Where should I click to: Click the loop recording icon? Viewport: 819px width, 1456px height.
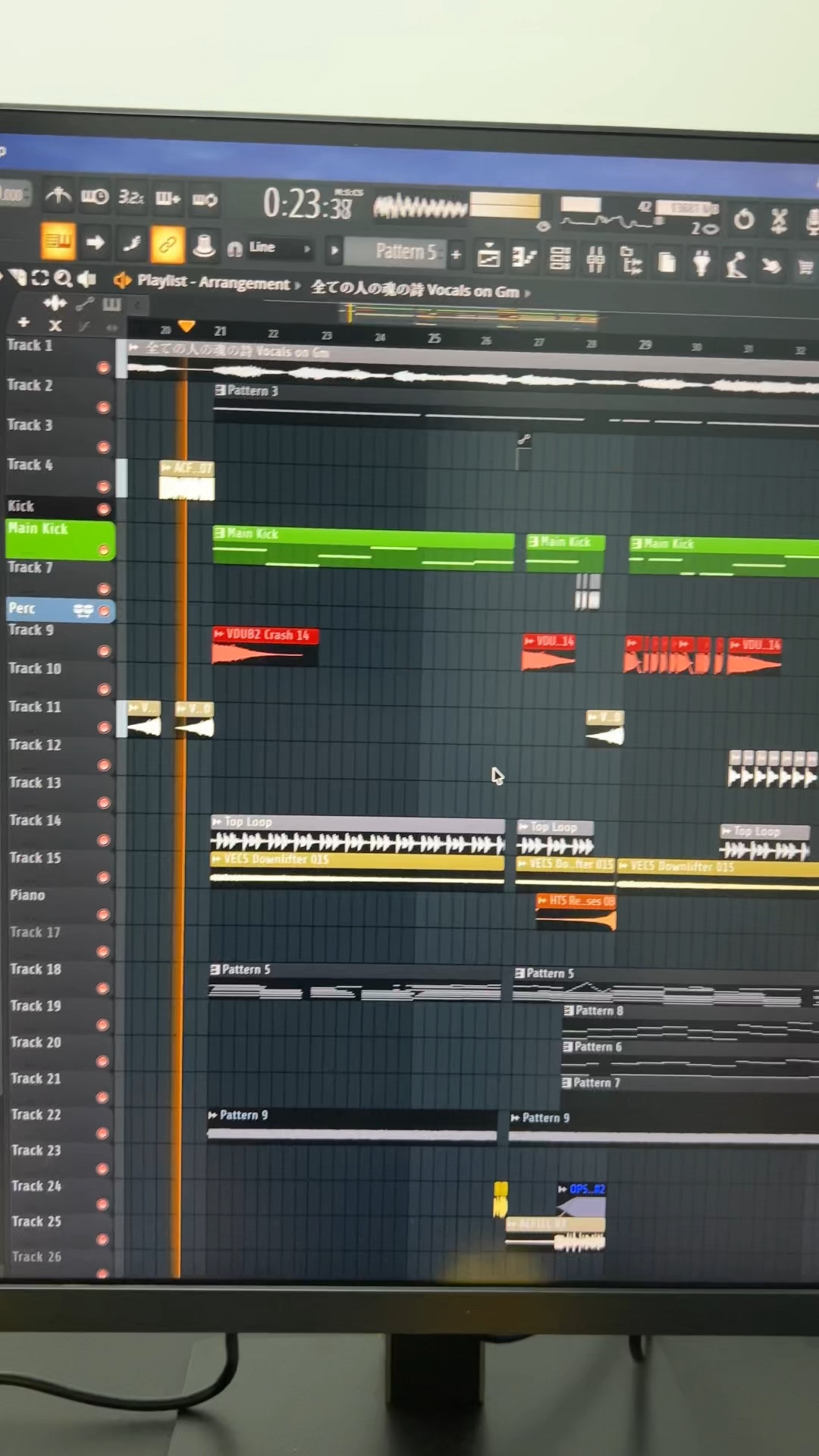click(204, 199)
